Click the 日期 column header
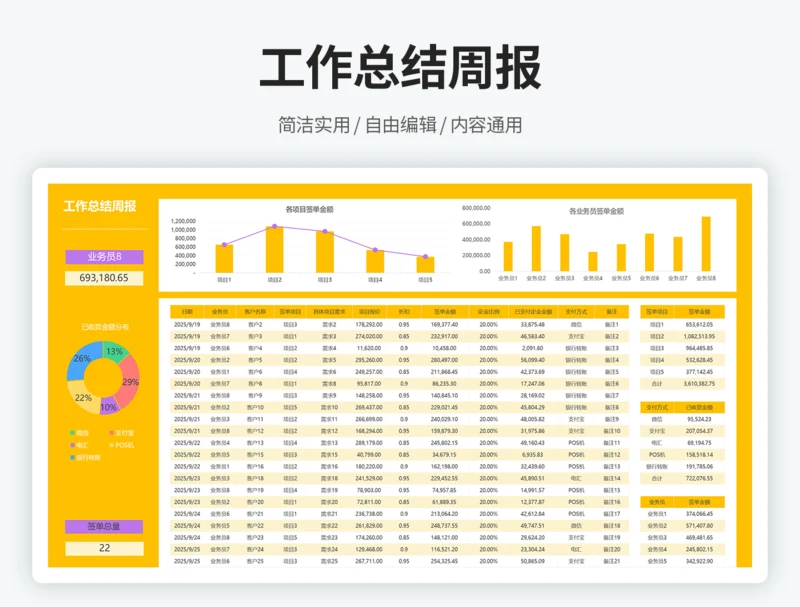Image resolution: width=800 pixels, height=607 pixels. tap(187, 312)
